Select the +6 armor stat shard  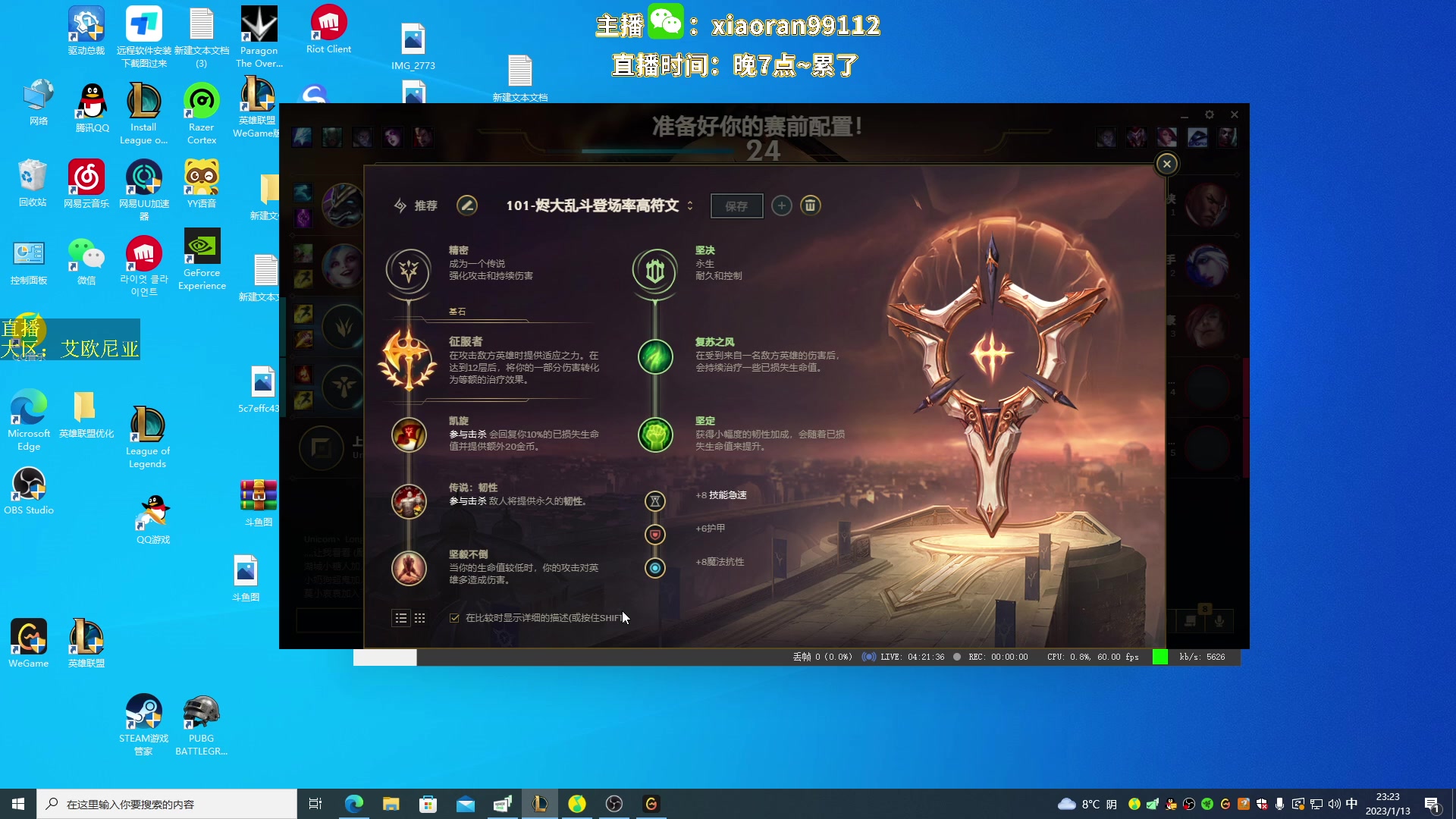coord(655,535)
